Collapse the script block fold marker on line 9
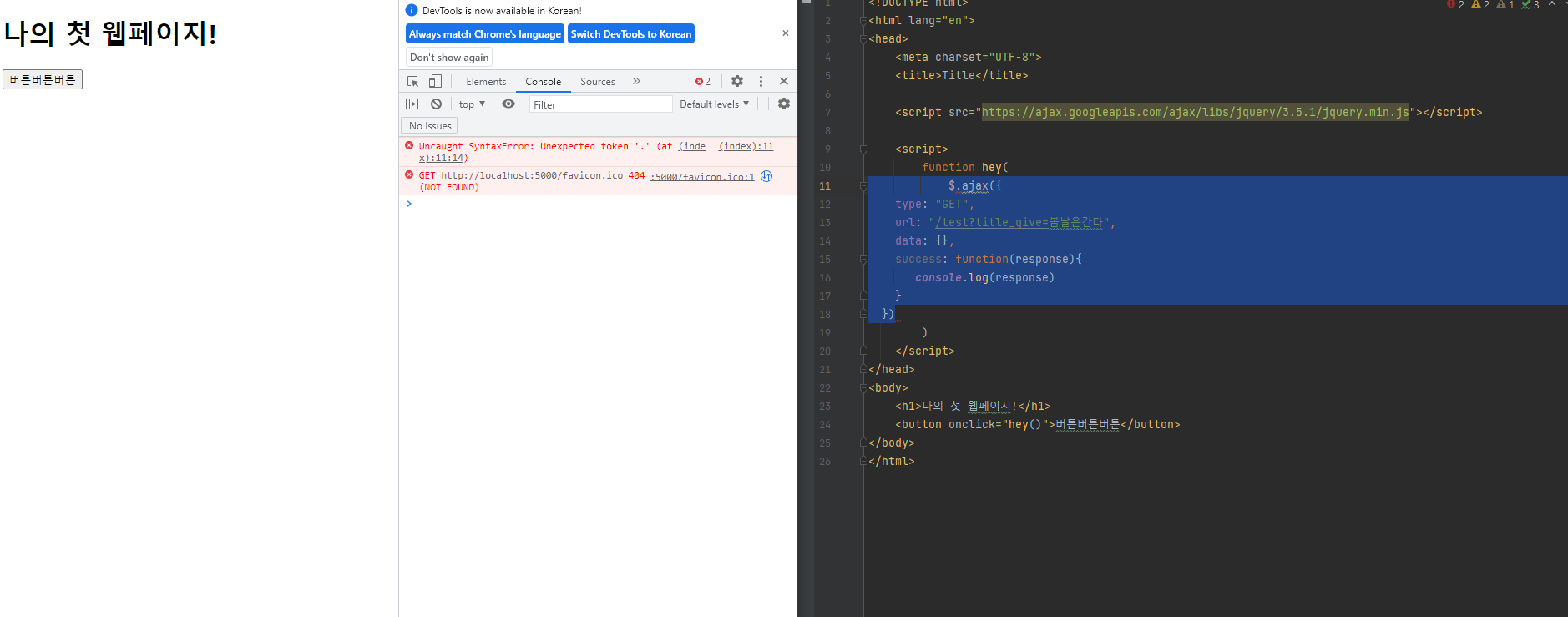The height and width of the screenshot is (617, 1568). pyautogui.click(x=863, y=149)
